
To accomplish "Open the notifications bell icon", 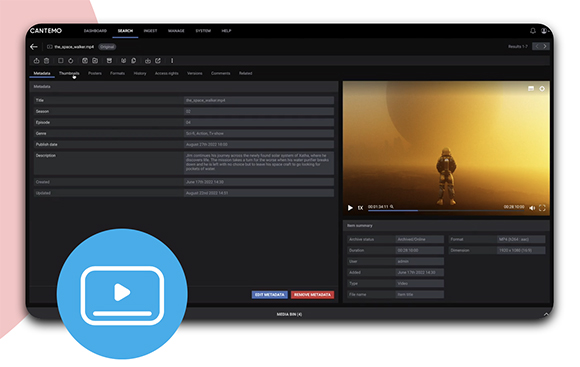I will (533, 31).
